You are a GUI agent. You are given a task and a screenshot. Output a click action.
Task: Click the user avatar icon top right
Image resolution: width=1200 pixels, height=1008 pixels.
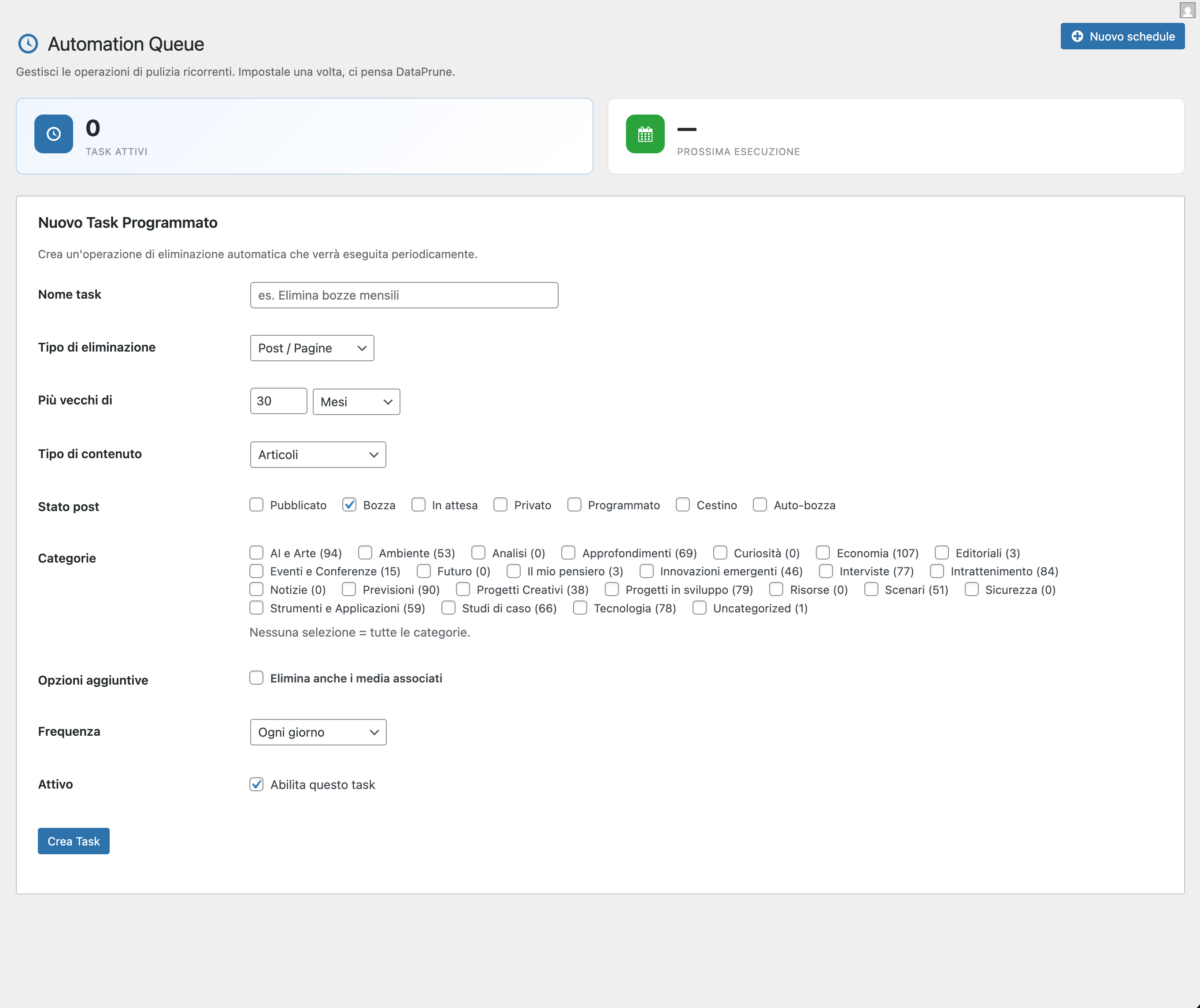(1187, 10)
